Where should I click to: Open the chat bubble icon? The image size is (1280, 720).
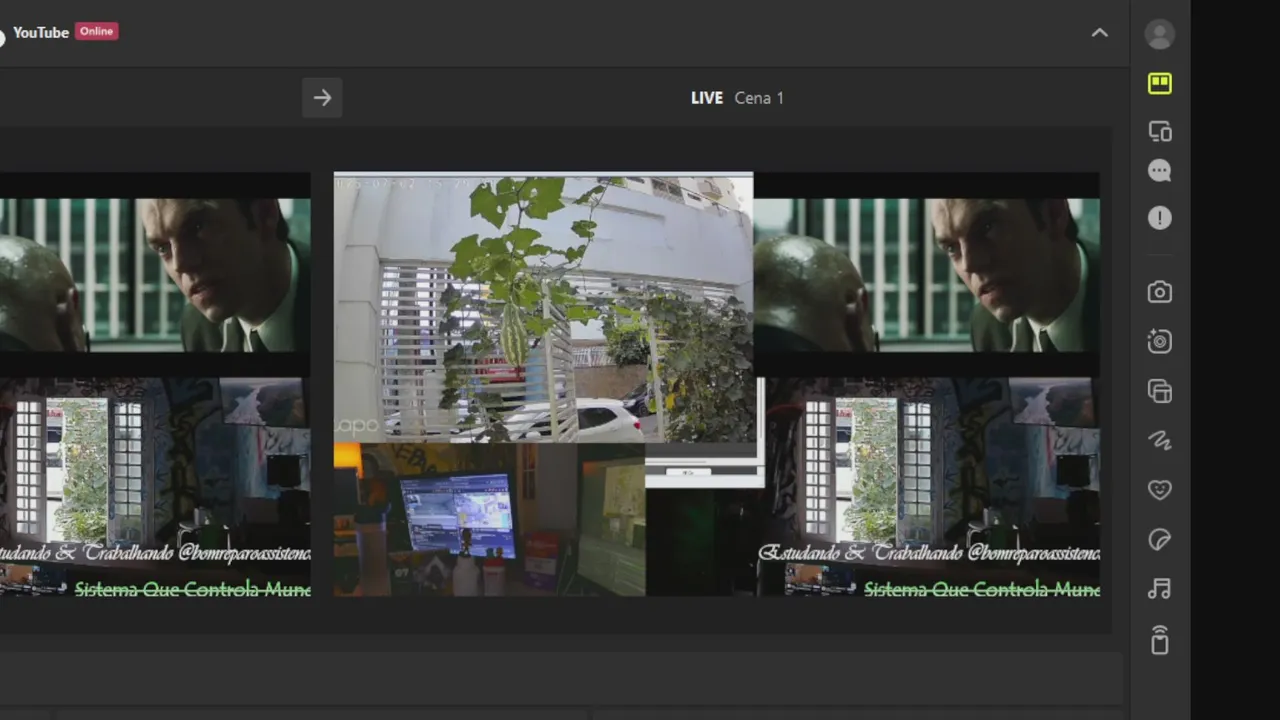point(1159,171)
